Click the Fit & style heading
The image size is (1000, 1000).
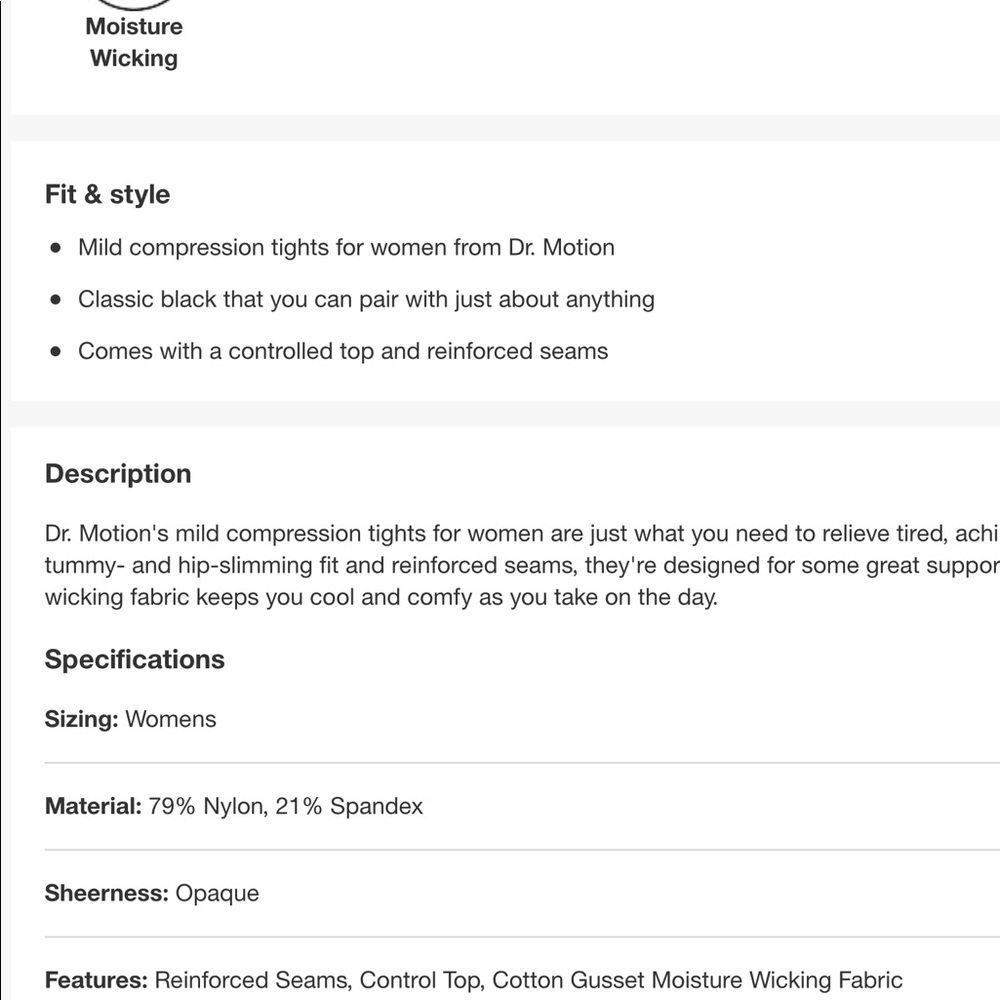coord(107,194)
